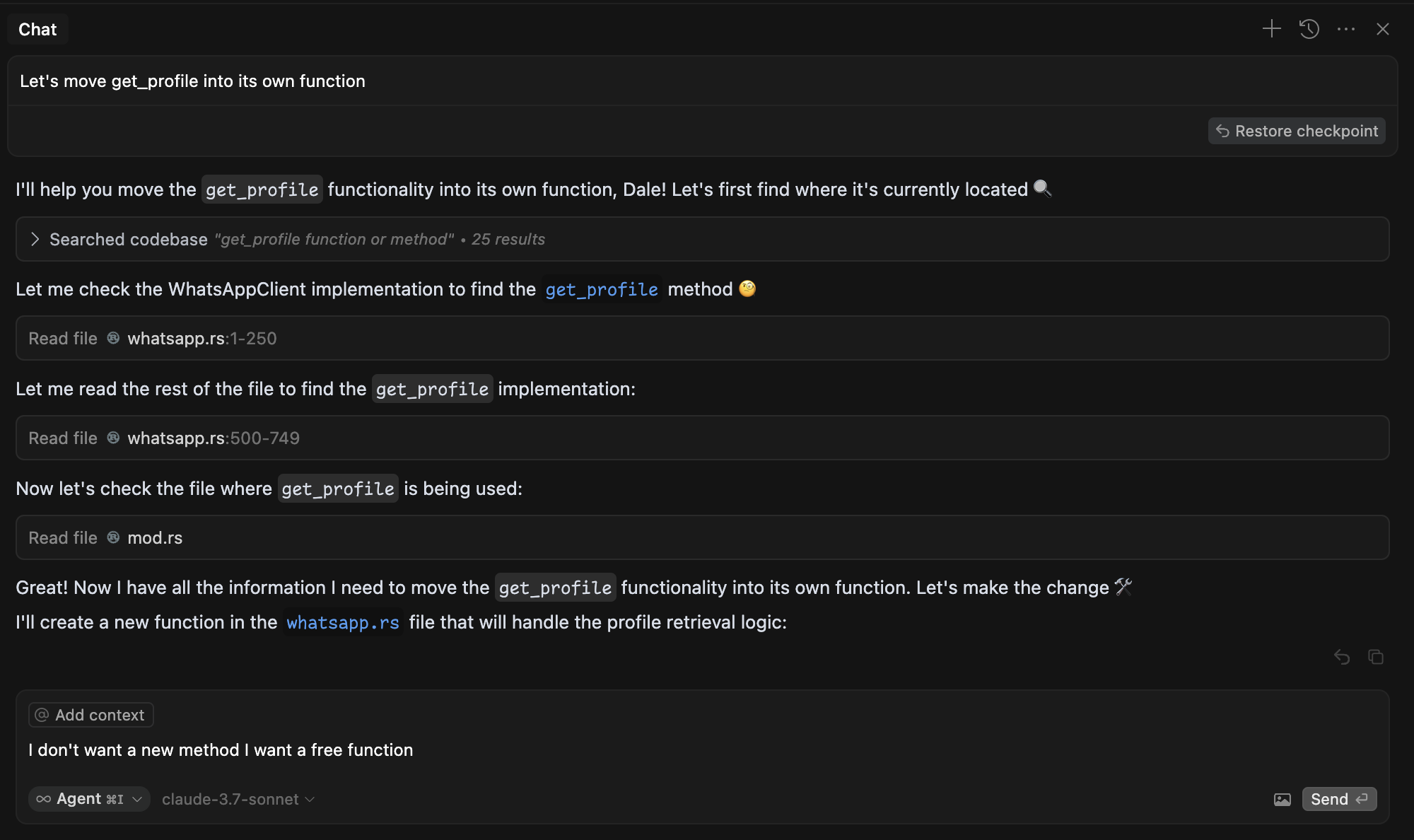The height and width of the screenshot is (840, 1414).
Task: Send the message with Send button
Action: click(x=1339, y=799)
